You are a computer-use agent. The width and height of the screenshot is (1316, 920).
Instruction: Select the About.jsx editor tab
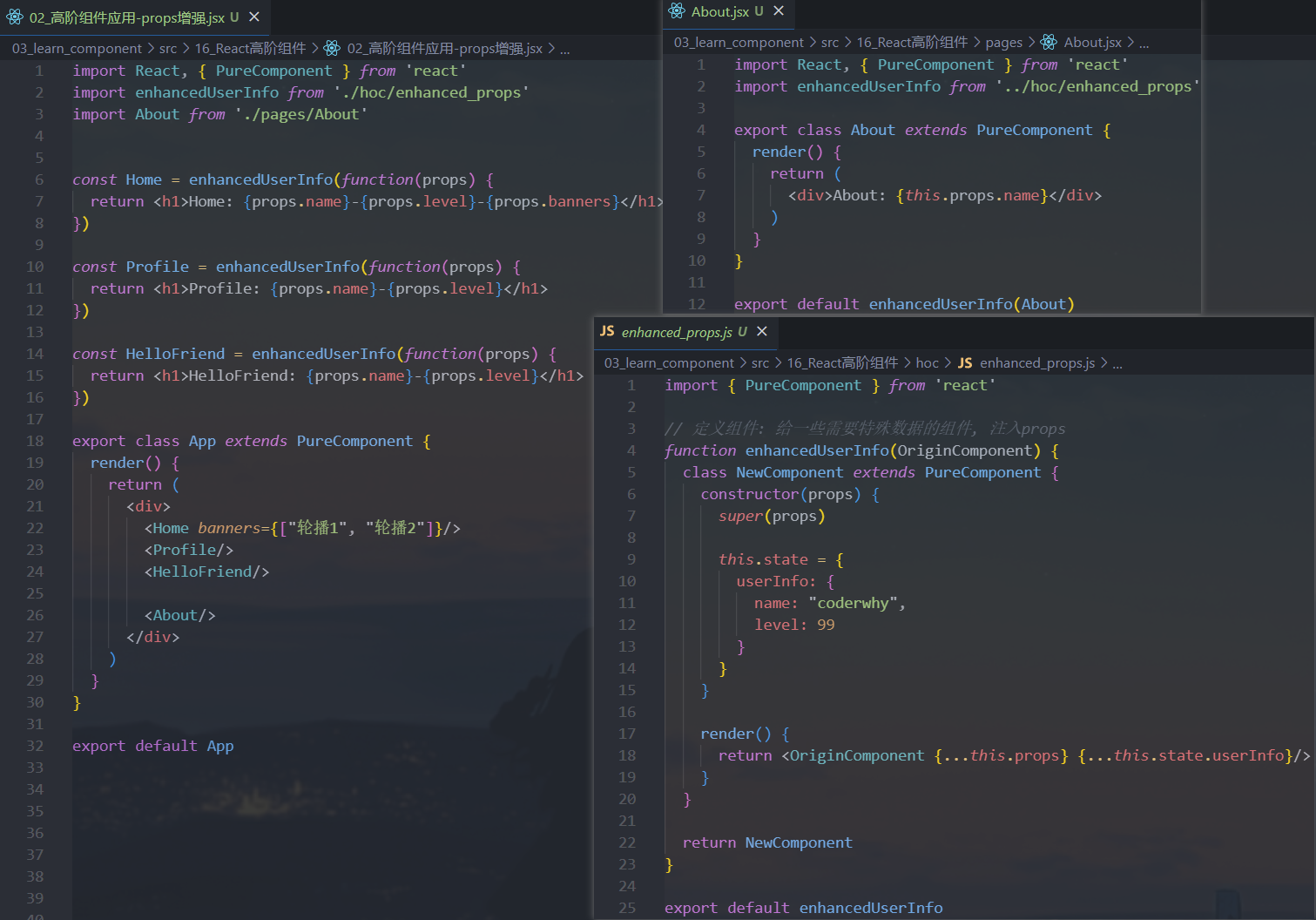[727, 10]
